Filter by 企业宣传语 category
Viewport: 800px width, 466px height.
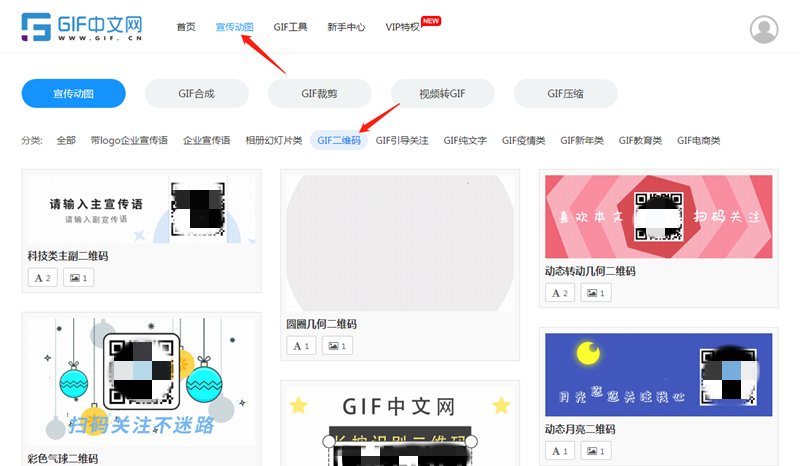click(207, 140)
